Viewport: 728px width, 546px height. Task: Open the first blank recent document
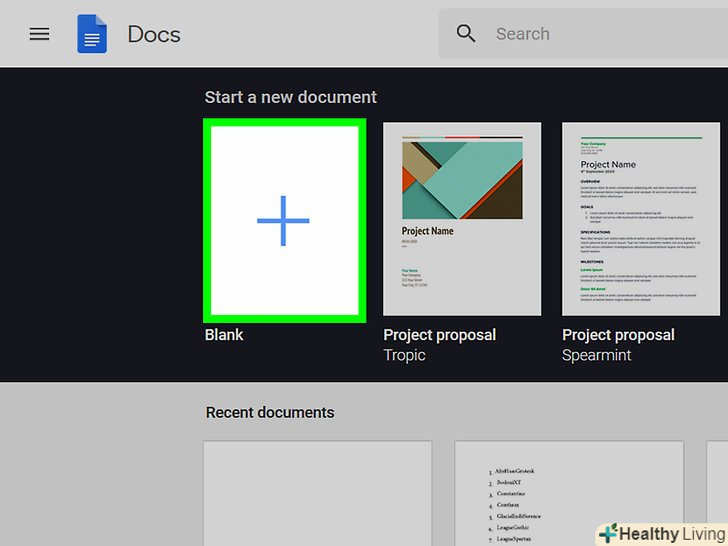tap(317, 493)
